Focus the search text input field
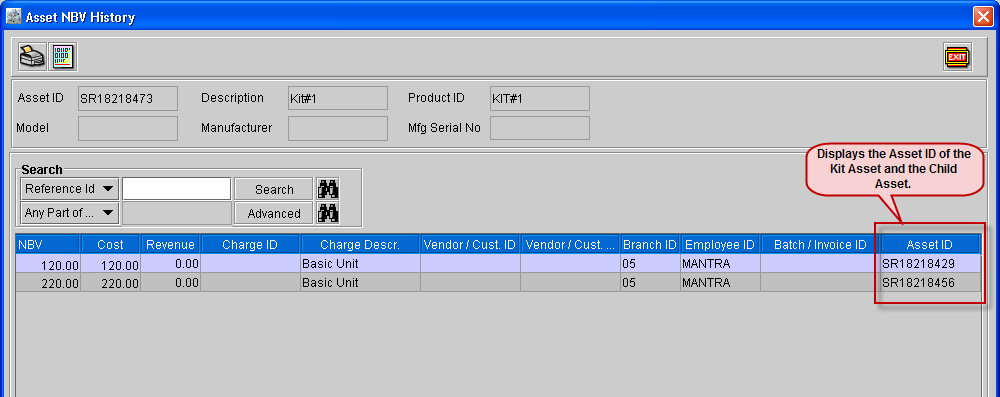 tap(177, 189)
